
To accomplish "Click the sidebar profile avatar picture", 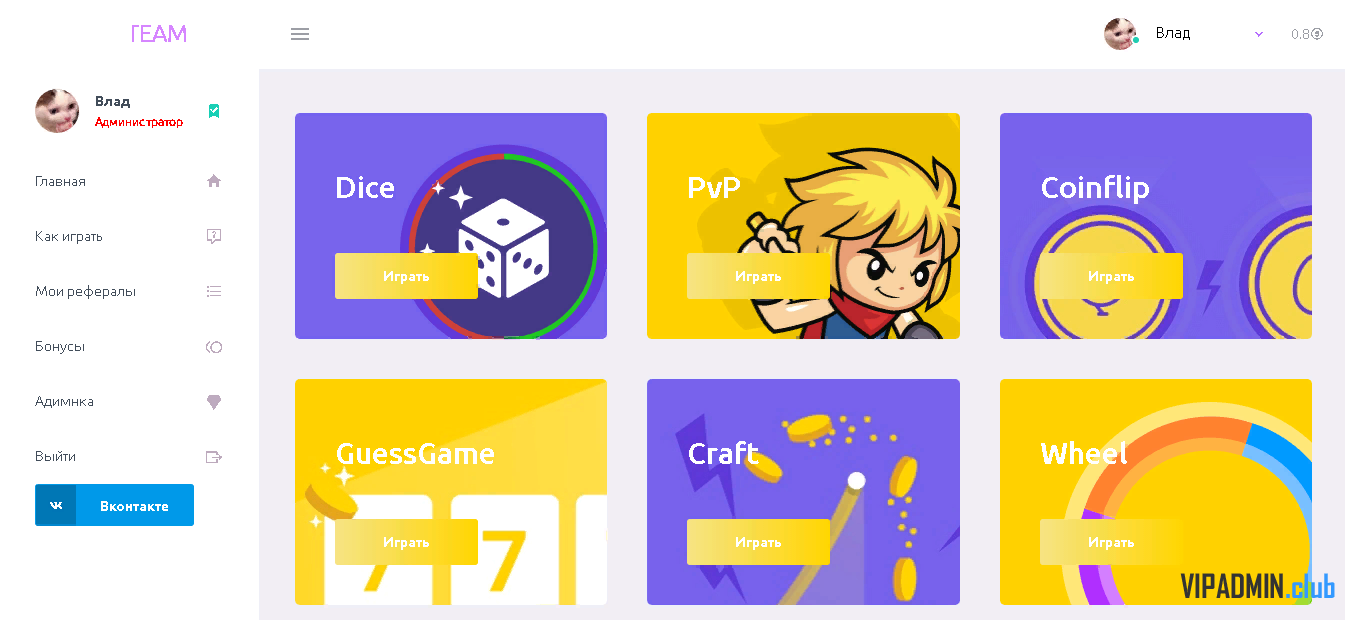I will pos(57,111).
